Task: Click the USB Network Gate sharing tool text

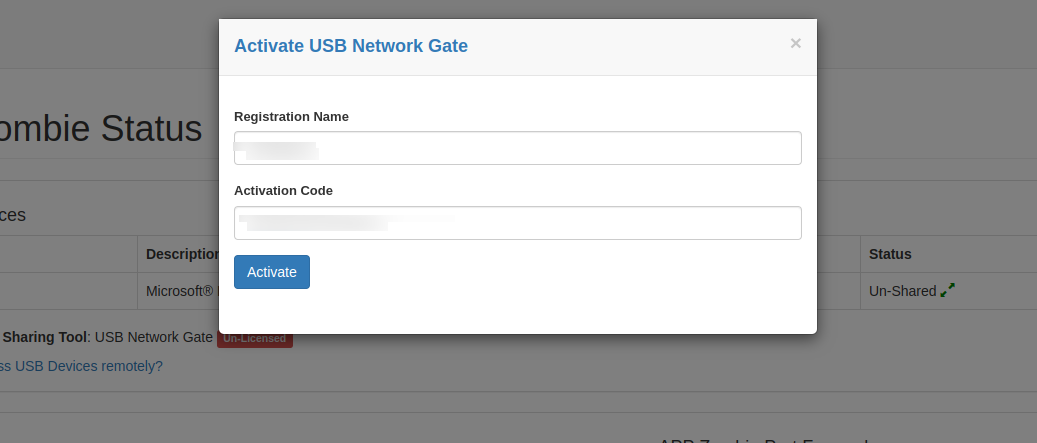Action: tap(153, 337)
